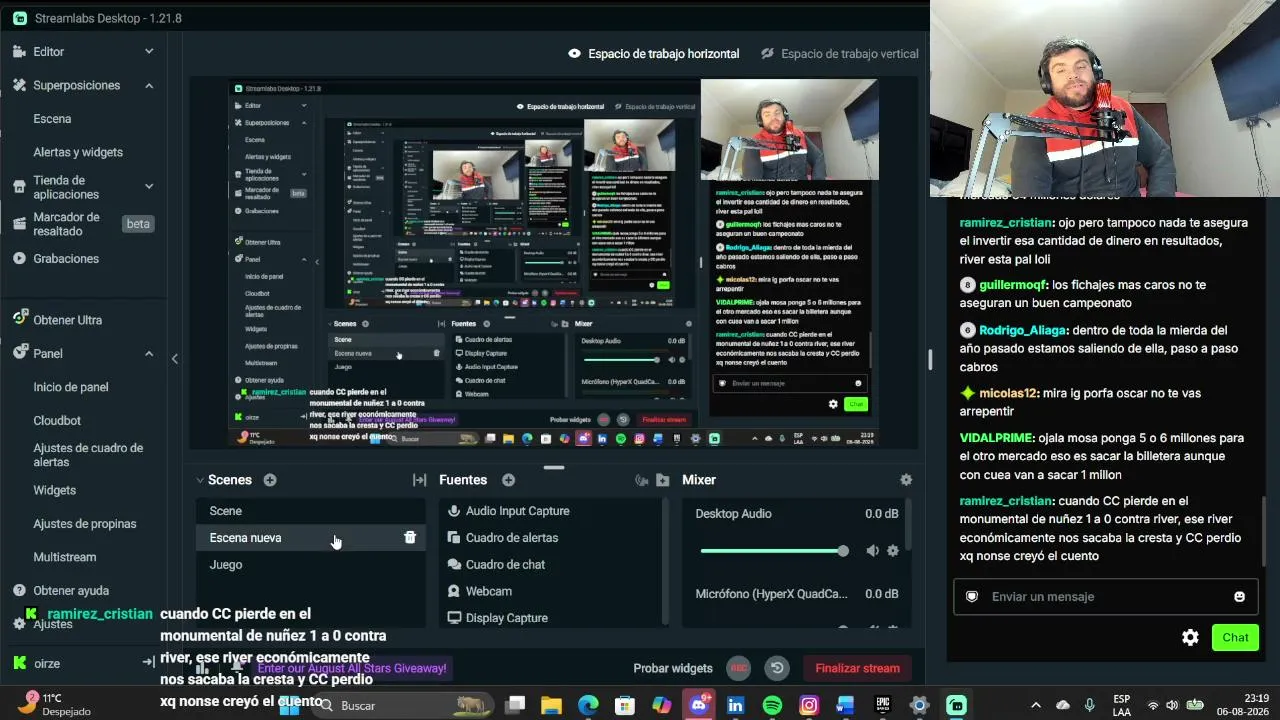Screen dimensions: 1280x720
Task: Open the August All Stars Giveaway link
Action: tap(351, 668)
